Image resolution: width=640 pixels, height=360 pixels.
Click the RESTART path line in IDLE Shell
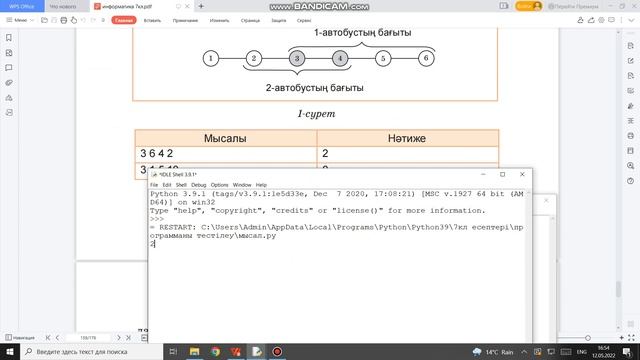[336, 231]
